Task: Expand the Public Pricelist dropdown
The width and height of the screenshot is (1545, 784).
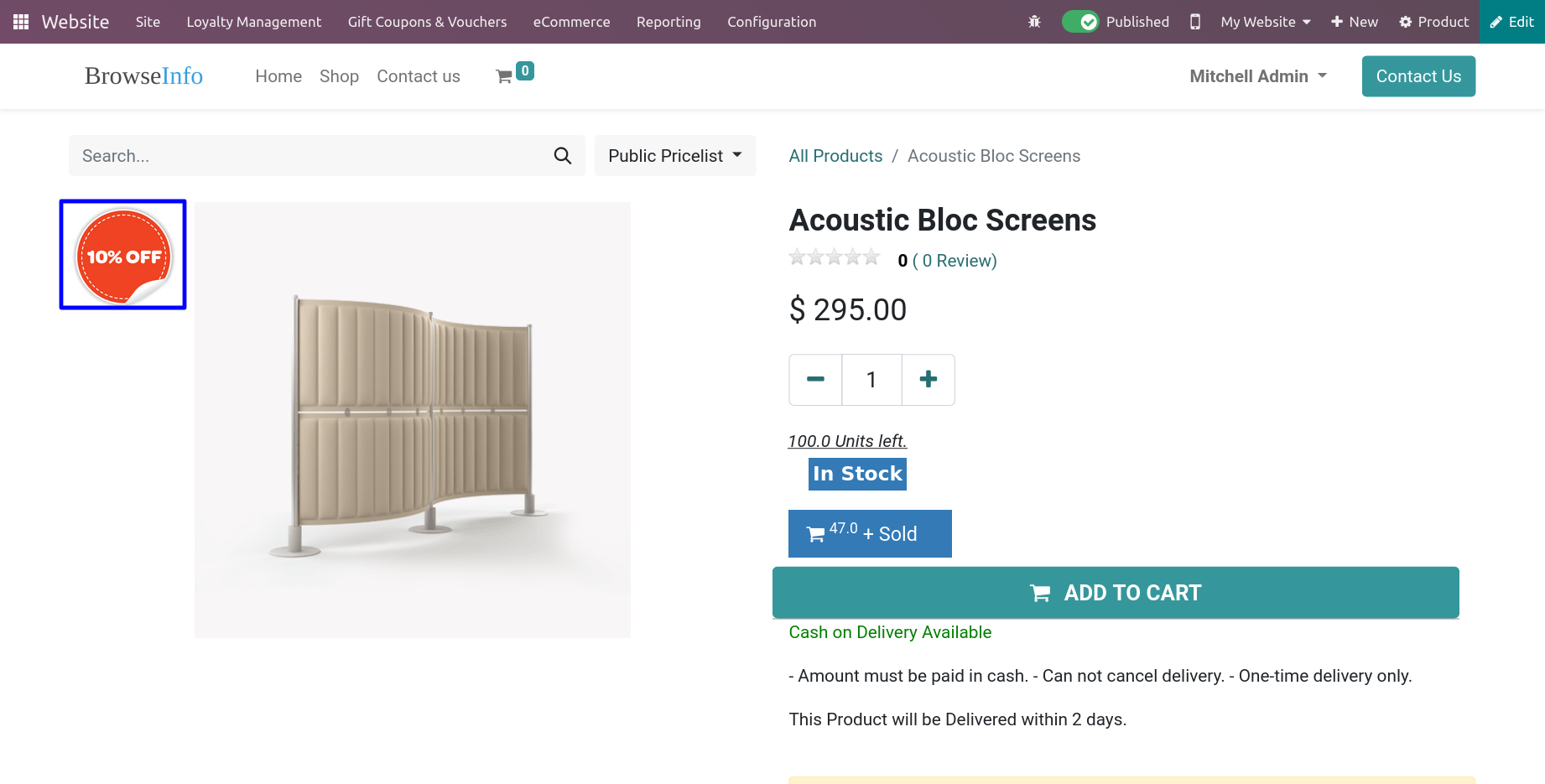Action: (x=674, y=156)
